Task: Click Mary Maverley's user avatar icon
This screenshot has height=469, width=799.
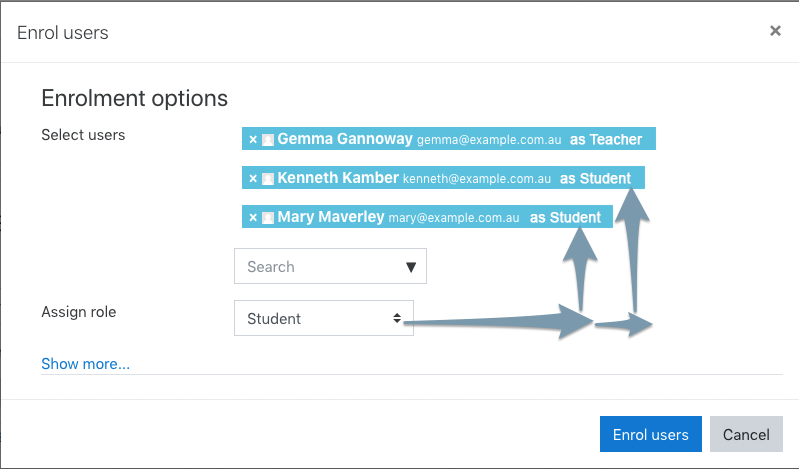Action: (x=268, y=218)
